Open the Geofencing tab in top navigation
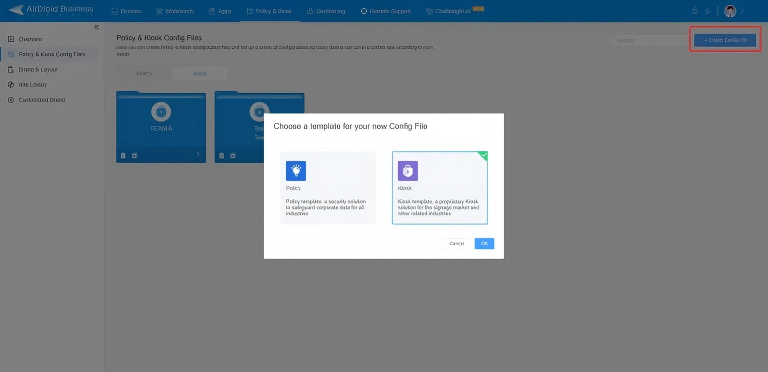 (326, 11)
